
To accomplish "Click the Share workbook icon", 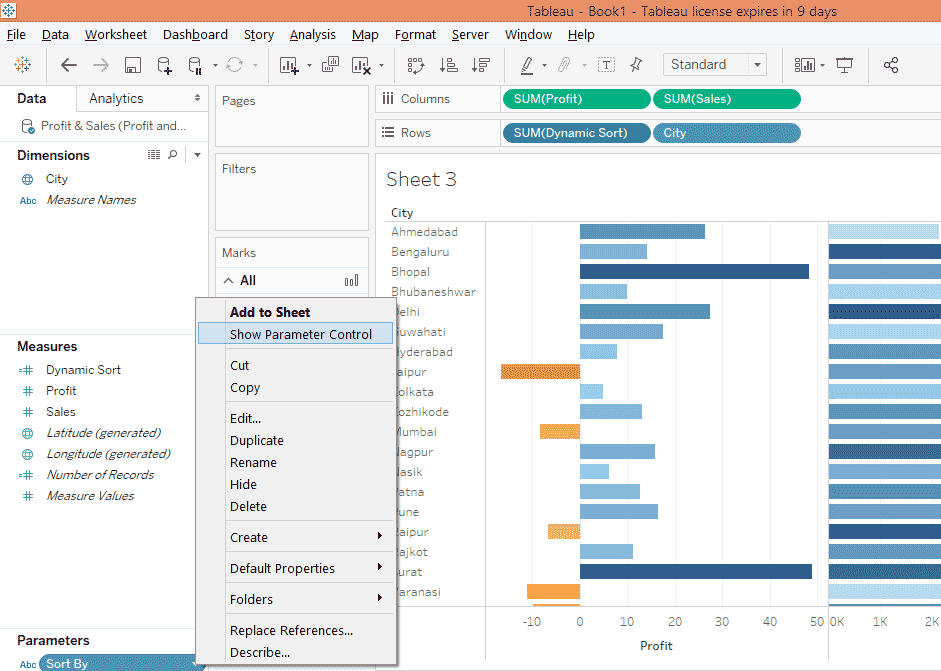I will pyautogui.click(x=891, y=65).
